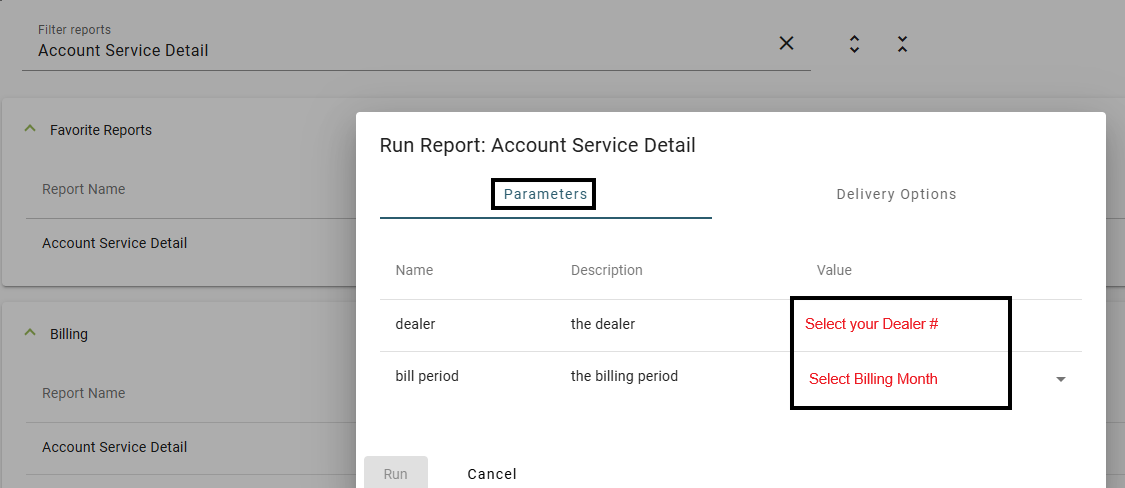Image resolution: width=1125 pixels, height=488 pixels.
Task: Collapse the Billing section chevron
Action: point(29,334)
